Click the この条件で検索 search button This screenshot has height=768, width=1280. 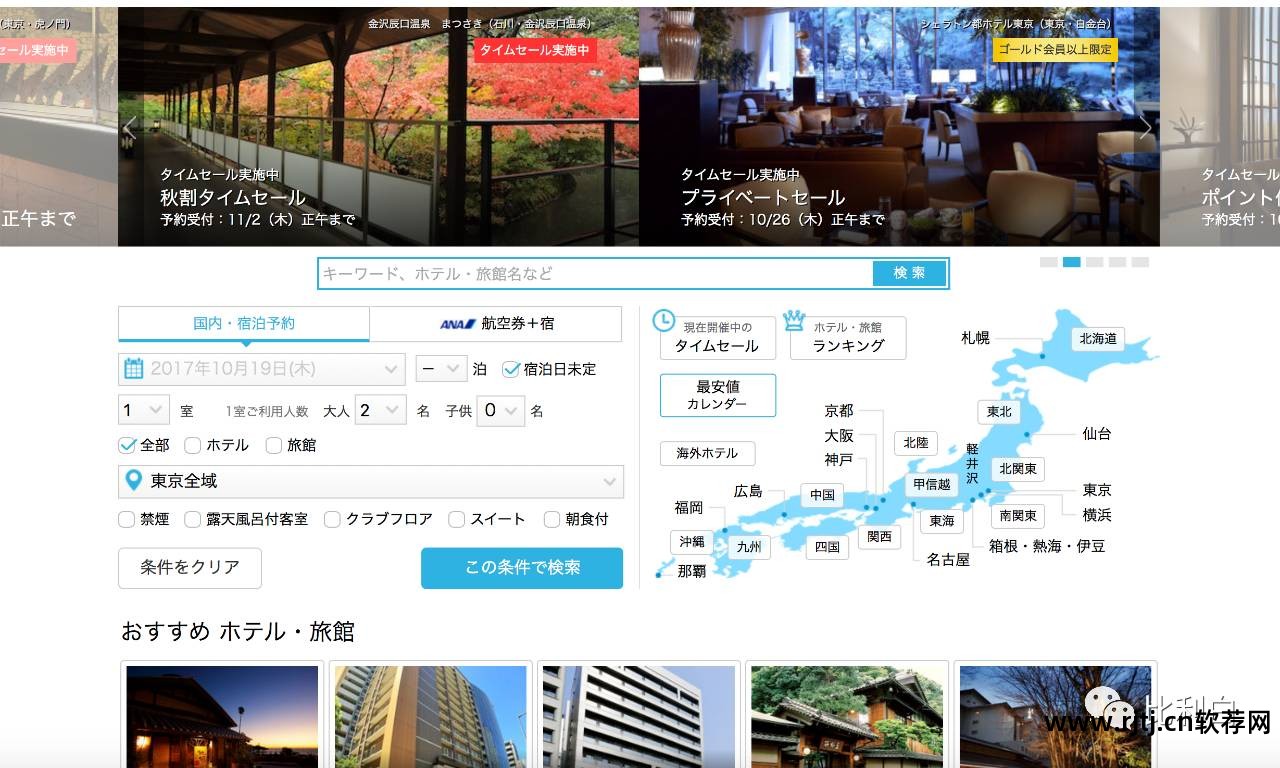(521, 567)
